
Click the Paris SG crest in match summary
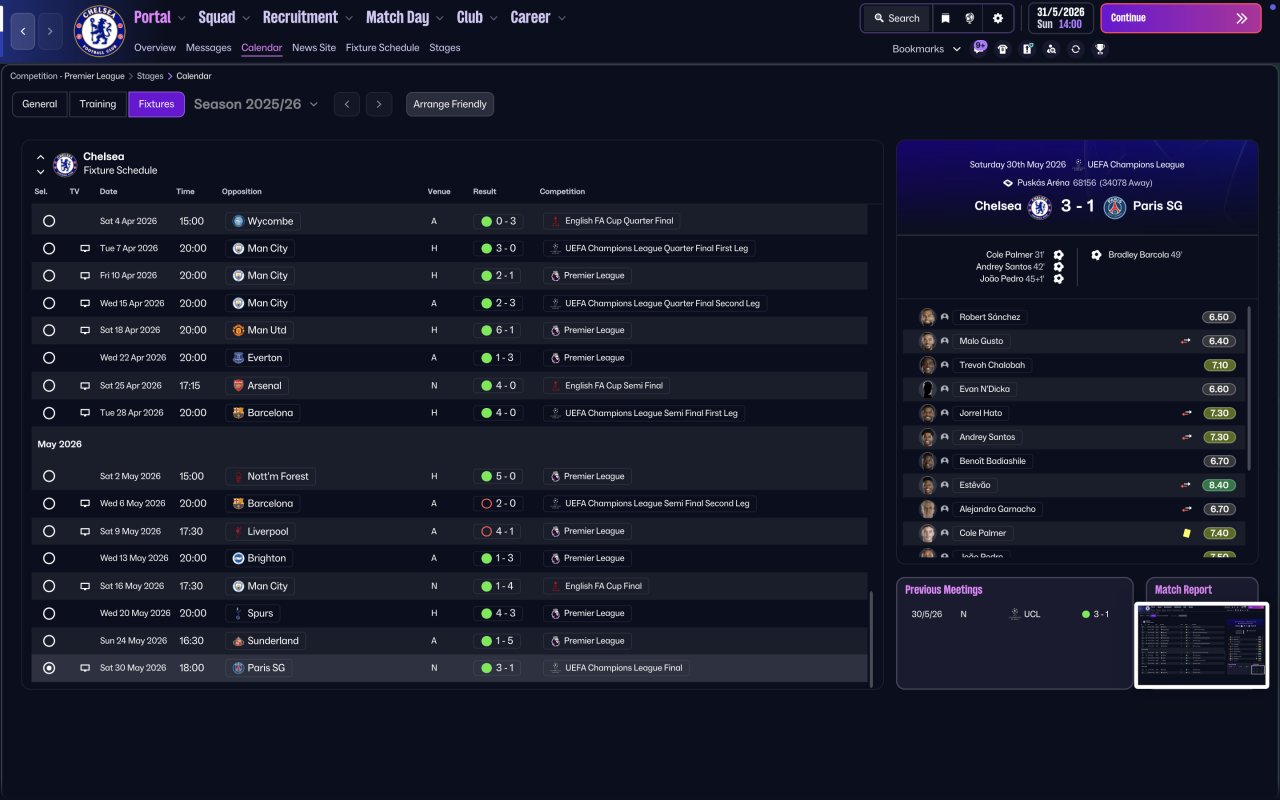1115,207
